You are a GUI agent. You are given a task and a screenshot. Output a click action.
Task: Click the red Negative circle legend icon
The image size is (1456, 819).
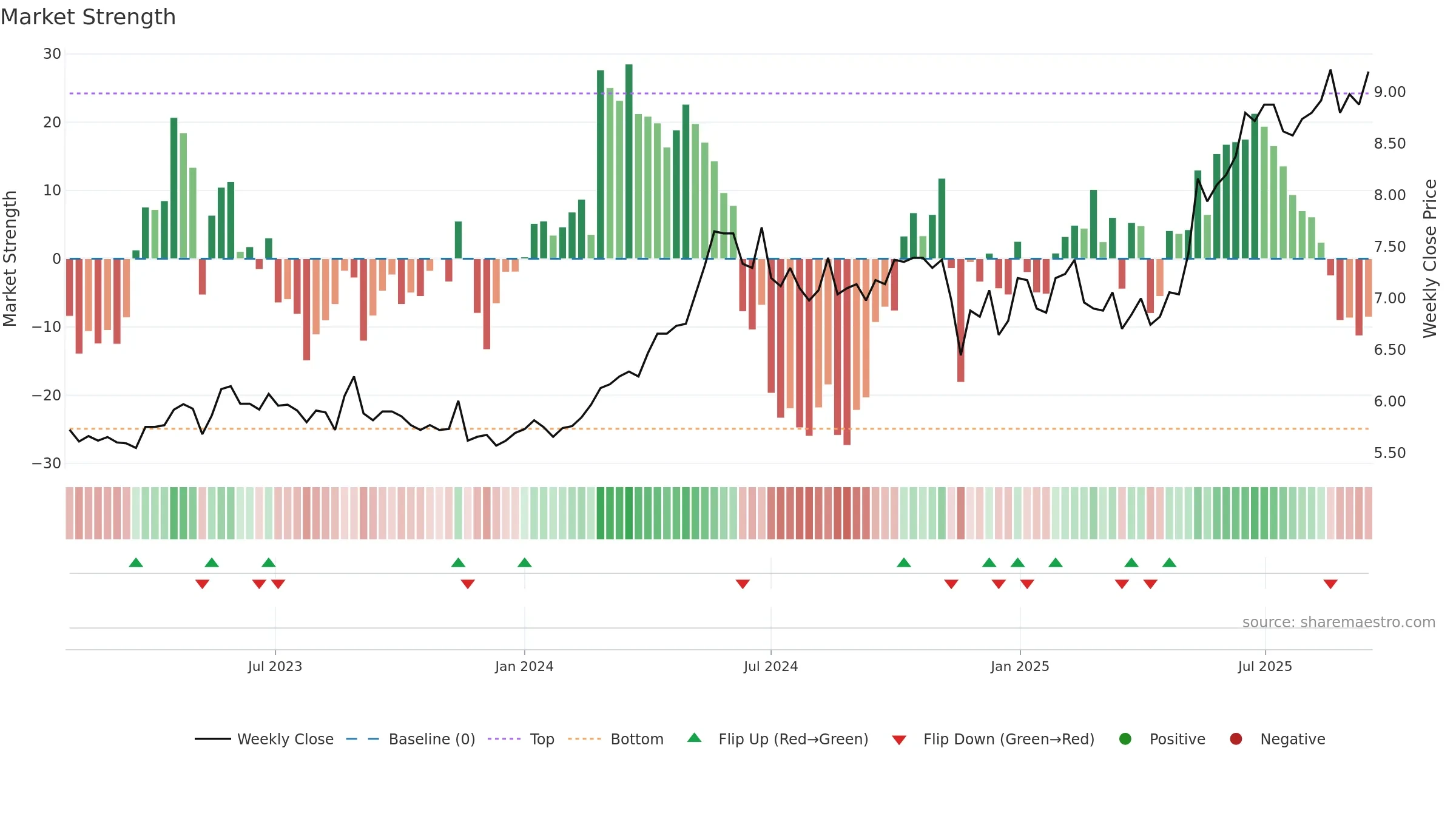click(x=1236, y=739)
